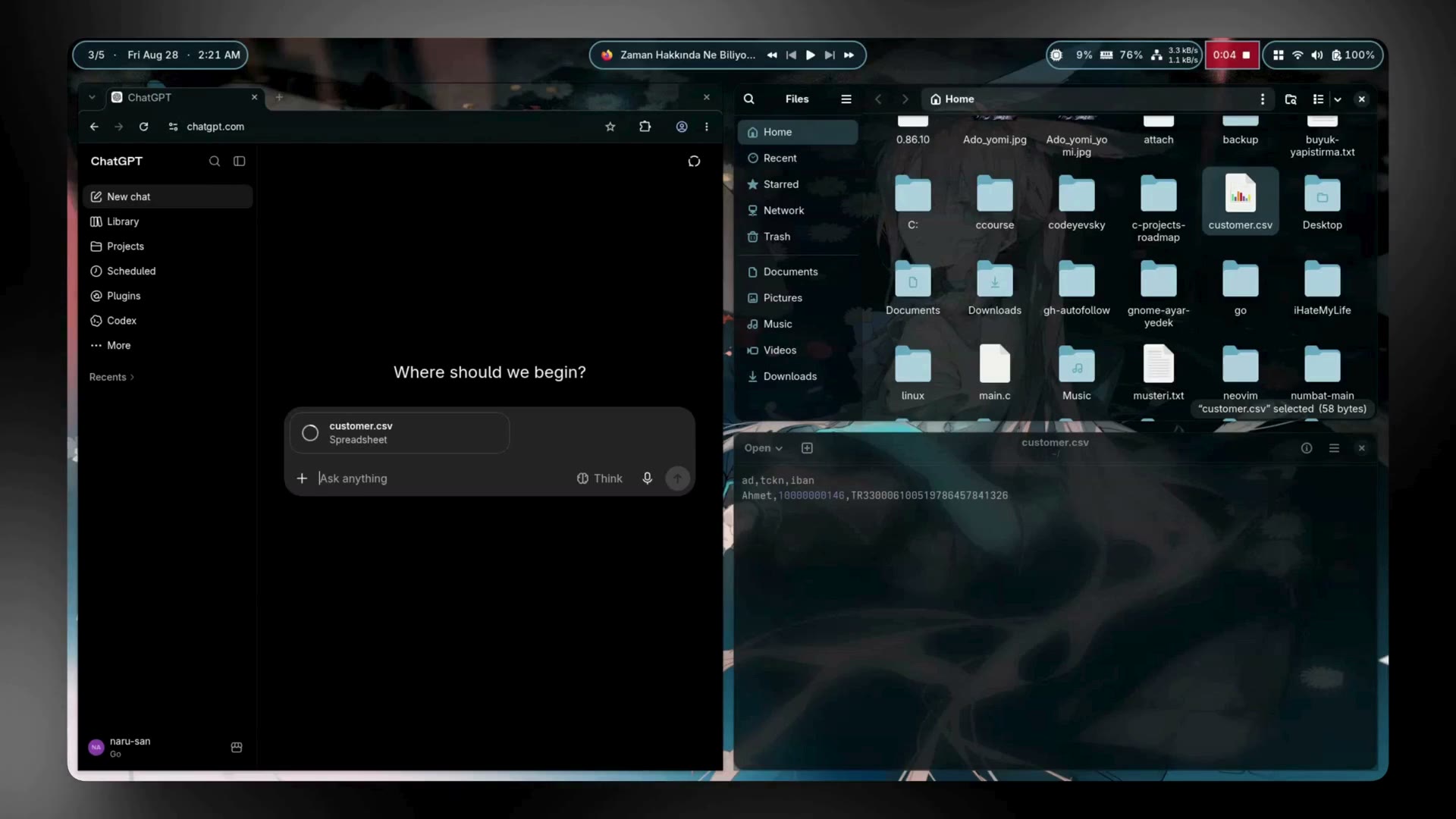Open the browser three-dot menu
This screenshot has height=819, width=1456.
pyautogui.click(x=707, y=127)
